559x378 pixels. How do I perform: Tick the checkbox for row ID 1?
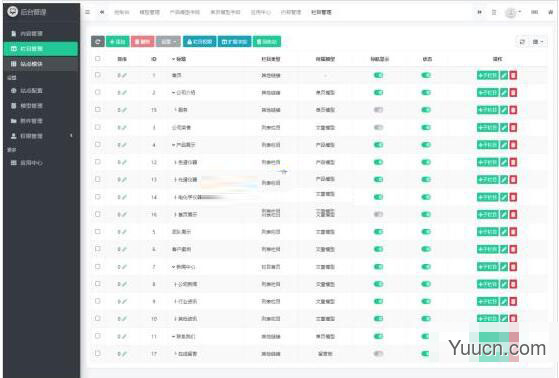[x=98, y=75]
